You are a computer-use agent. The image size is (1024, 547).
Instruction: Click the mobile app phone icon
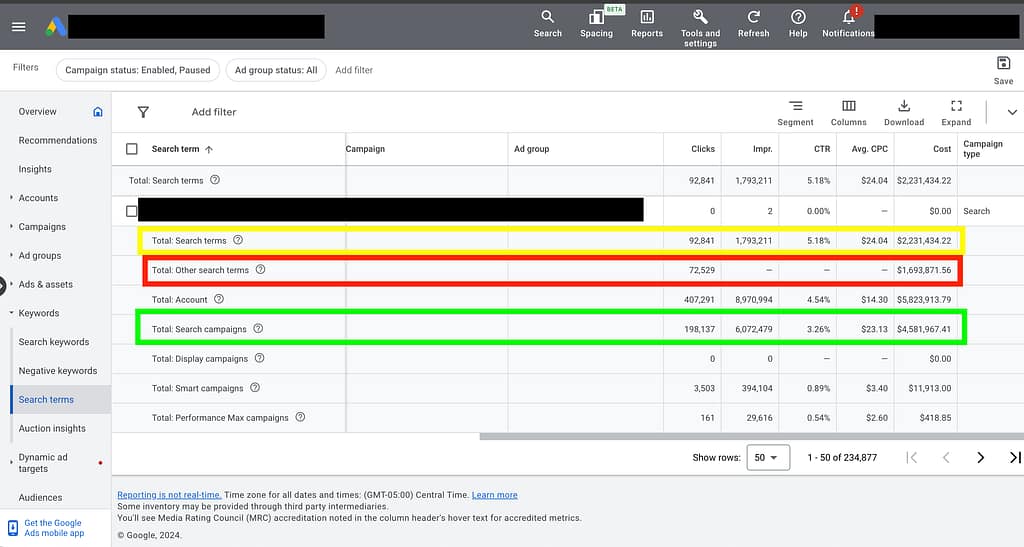tap(12, 528)
